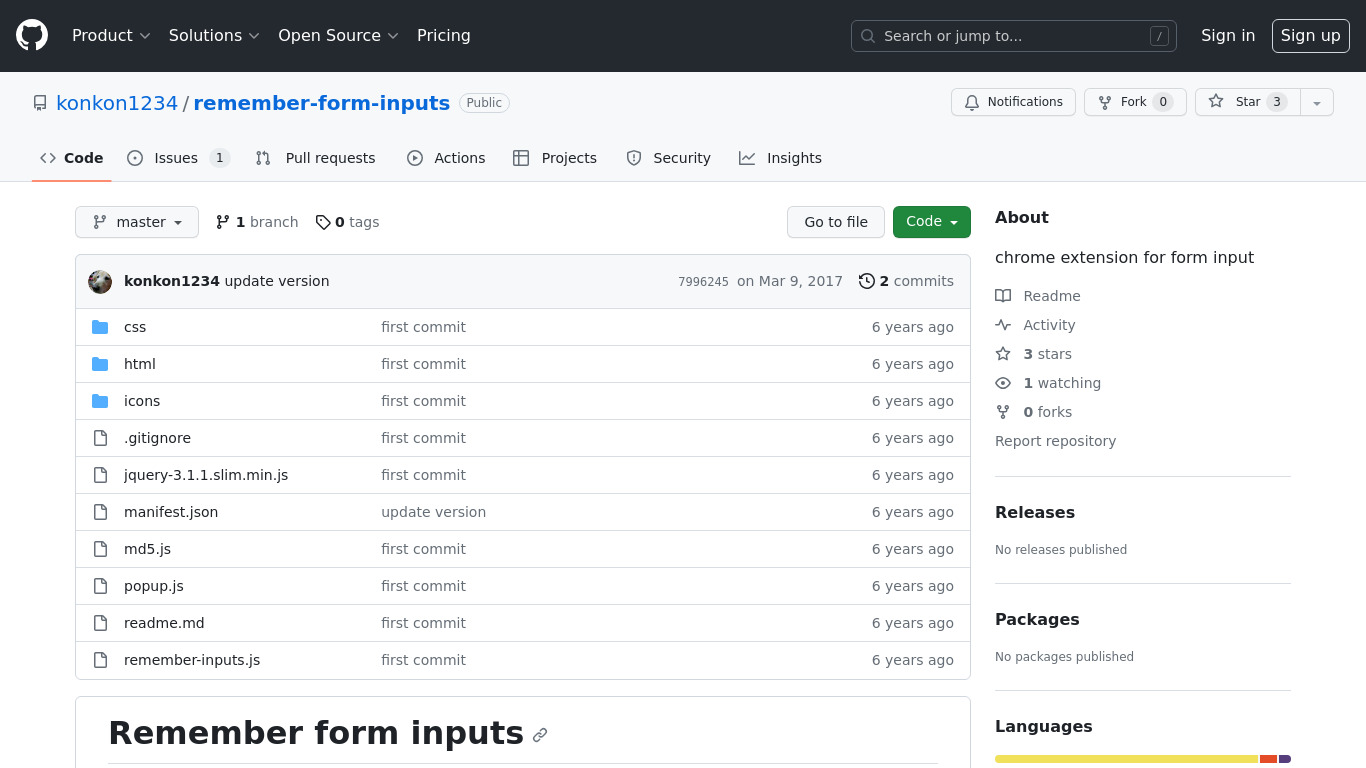Expand the Product menu
The height and width of the screenshot is (768, 1366).
pos(111,36)
